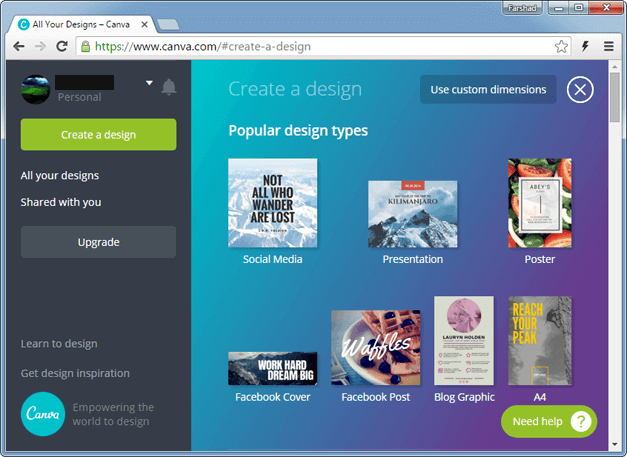The height and width of the screenshot is (457, 627).
Task: Click the profile avatar picture
Action: pyautogui.click(x=35, y=90)
